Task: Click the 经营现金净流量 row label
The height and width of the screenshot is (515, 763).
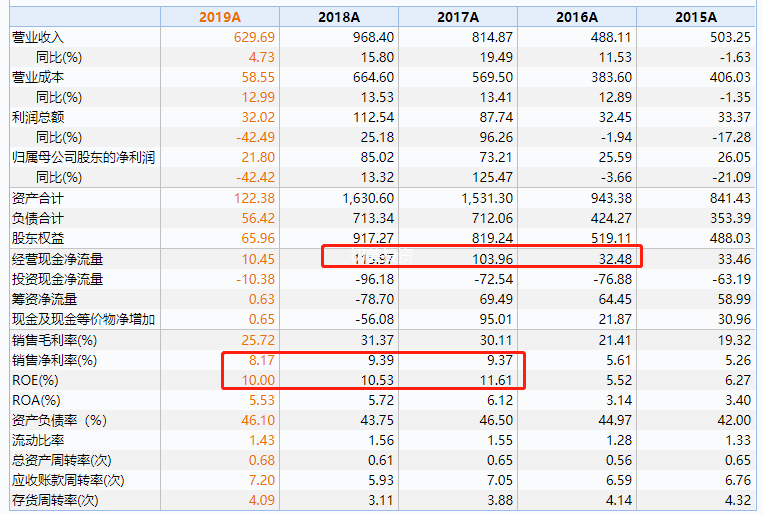Action: (x=57, y=259)
